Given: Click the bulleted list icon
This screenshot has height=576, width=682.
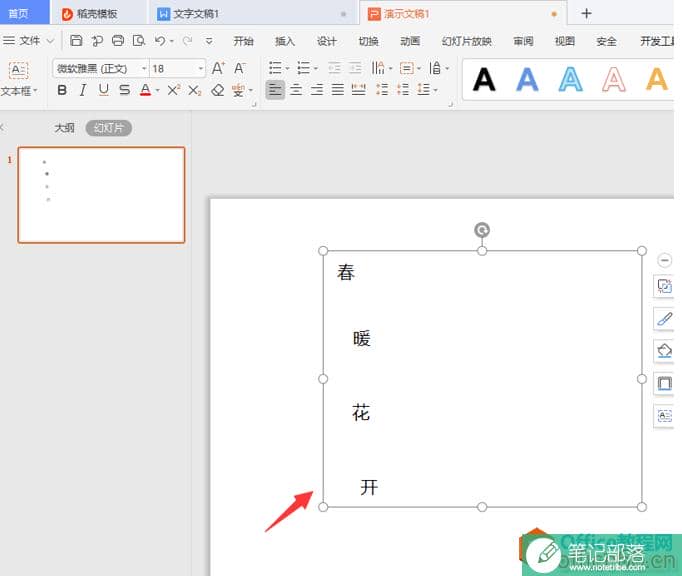Looking at the screenshot, I should tap(275, 68).
